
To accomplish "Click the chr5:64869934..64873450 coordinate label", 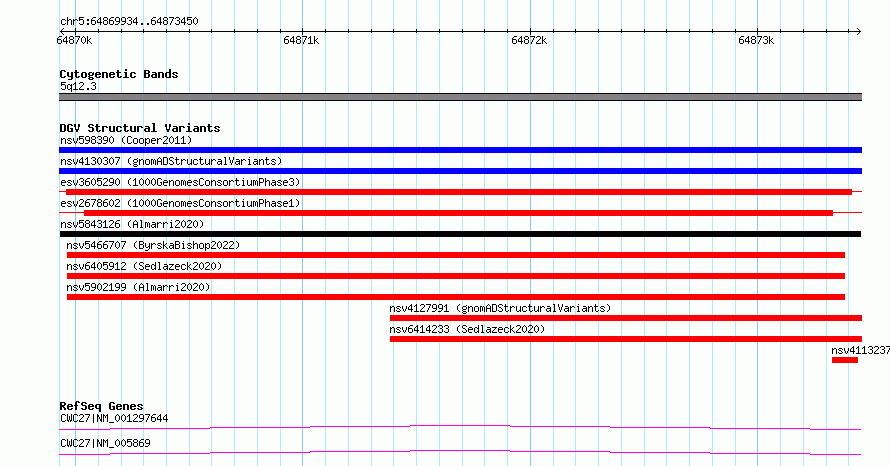I will (129, 22).
